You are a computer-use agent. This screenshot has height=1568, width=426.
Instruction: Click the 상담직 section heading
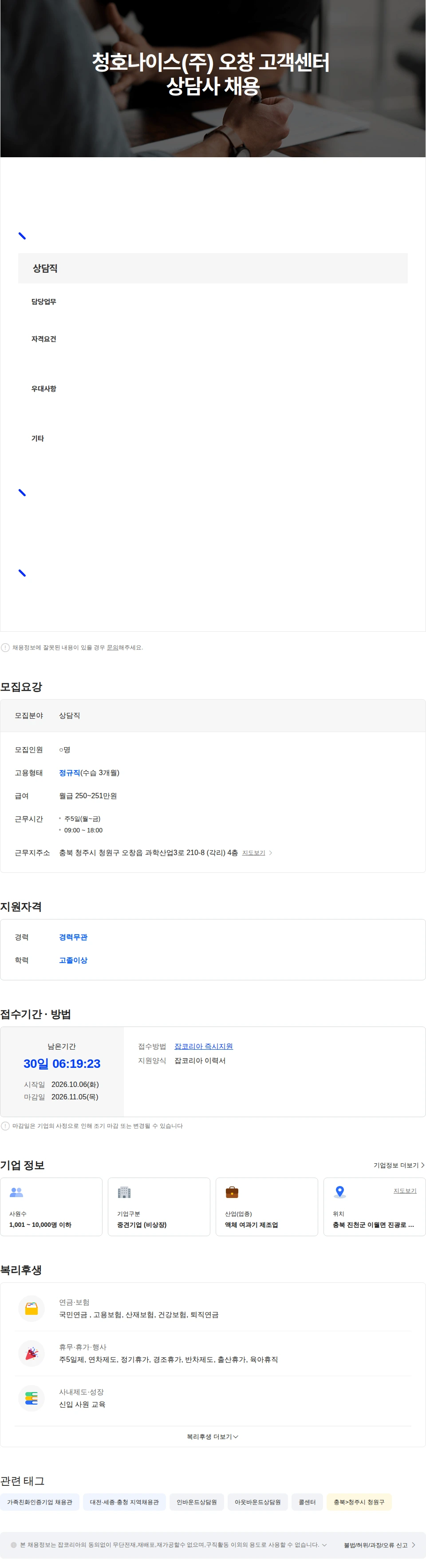45,268
